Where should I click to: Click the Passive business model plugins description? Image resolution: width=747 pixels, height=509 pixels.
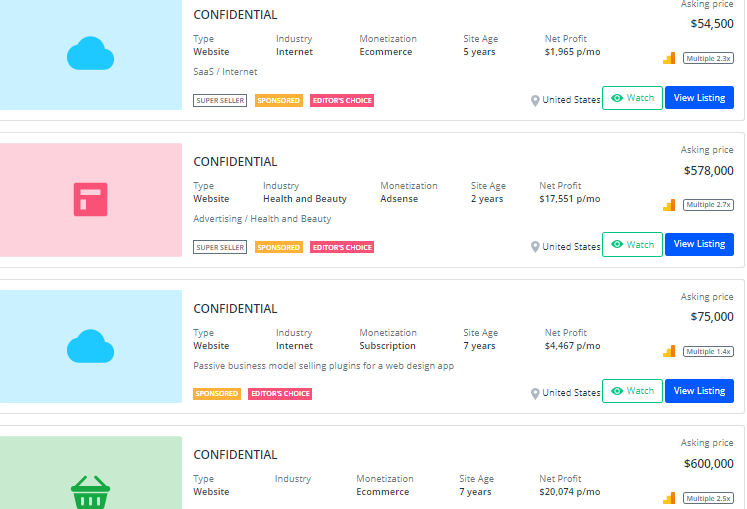click(323, 366)
